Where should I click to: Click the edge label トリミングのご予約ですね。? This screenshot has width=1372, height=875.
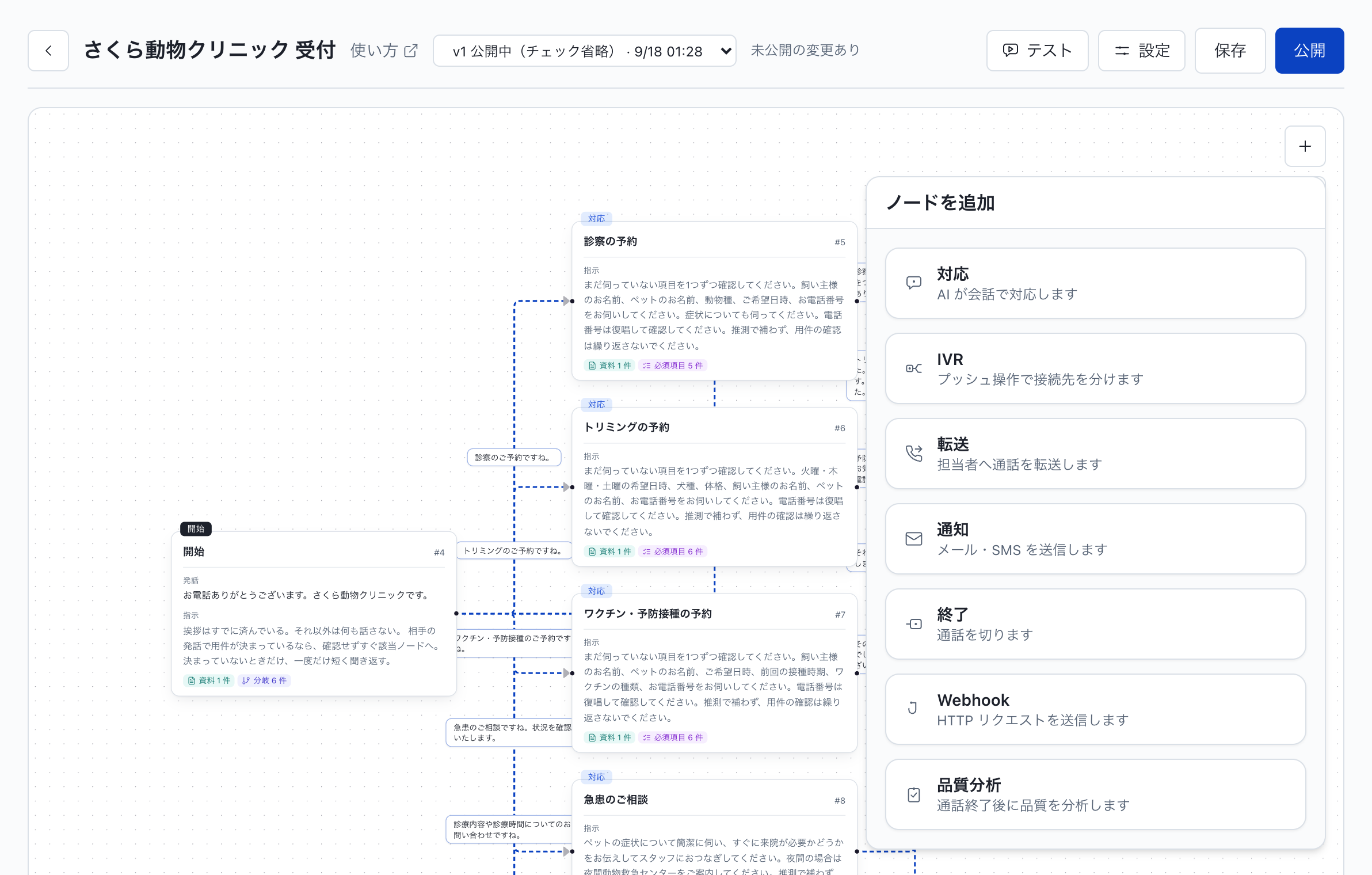point(514,551)
